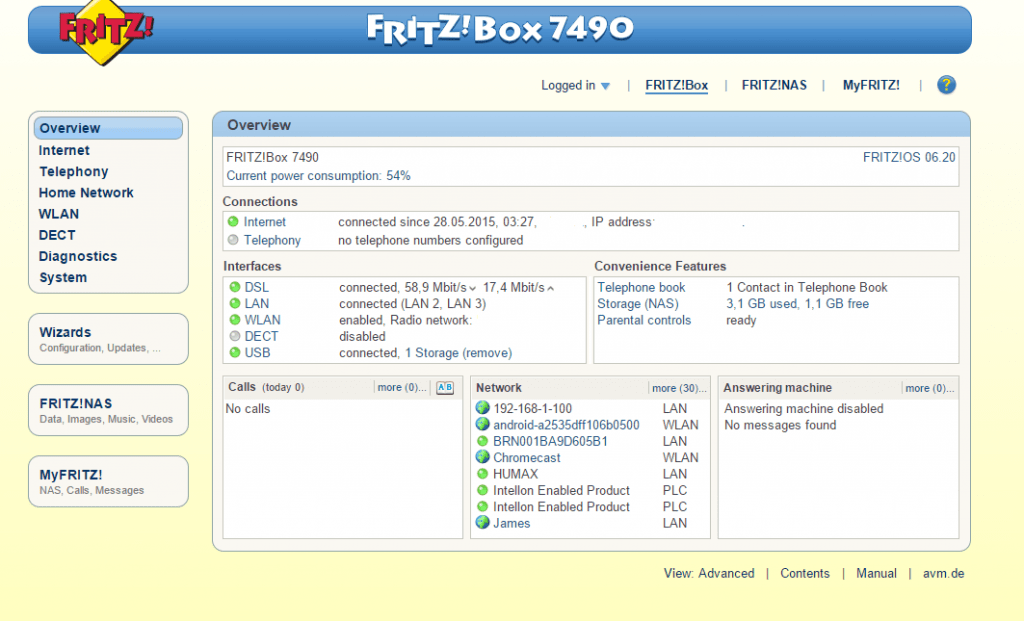Open Current power consumption details
The height and width of the screenshot is (621, 1024).
(x=318, y=176)
